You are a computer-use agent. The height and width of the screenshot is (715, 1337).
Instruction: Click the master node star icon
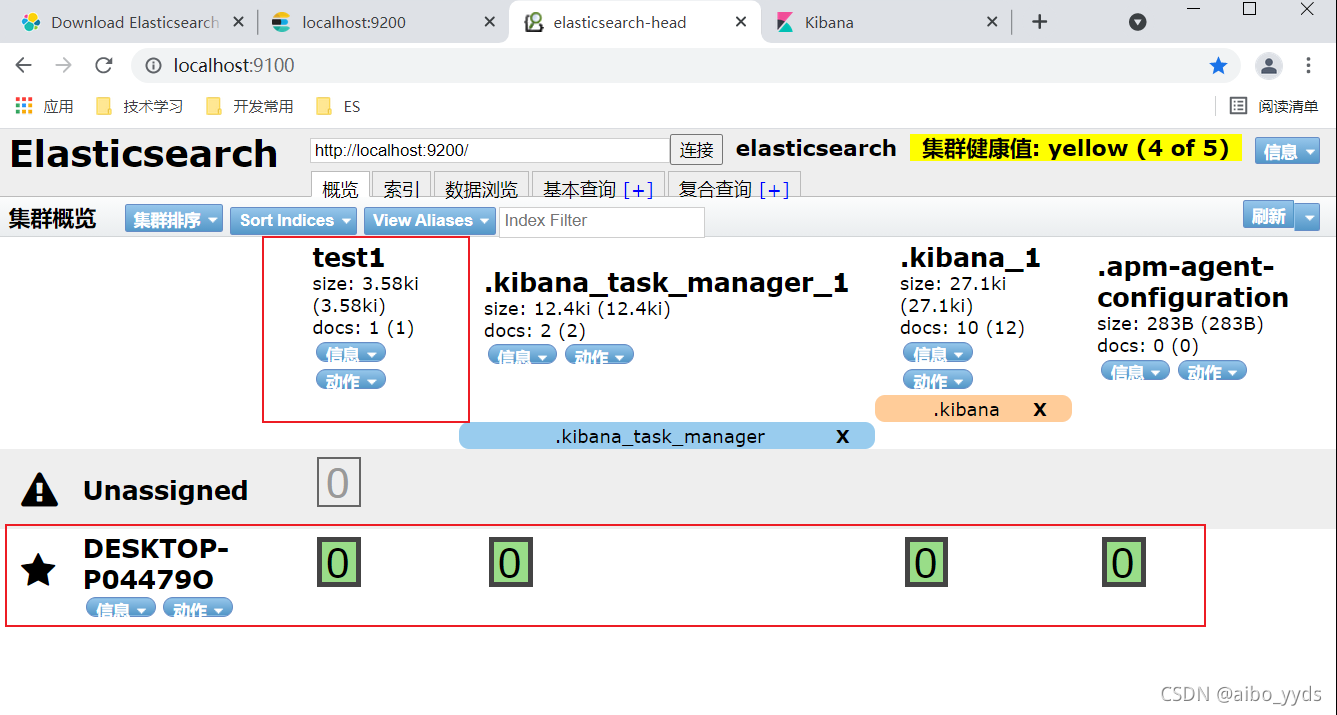[38, 569]
